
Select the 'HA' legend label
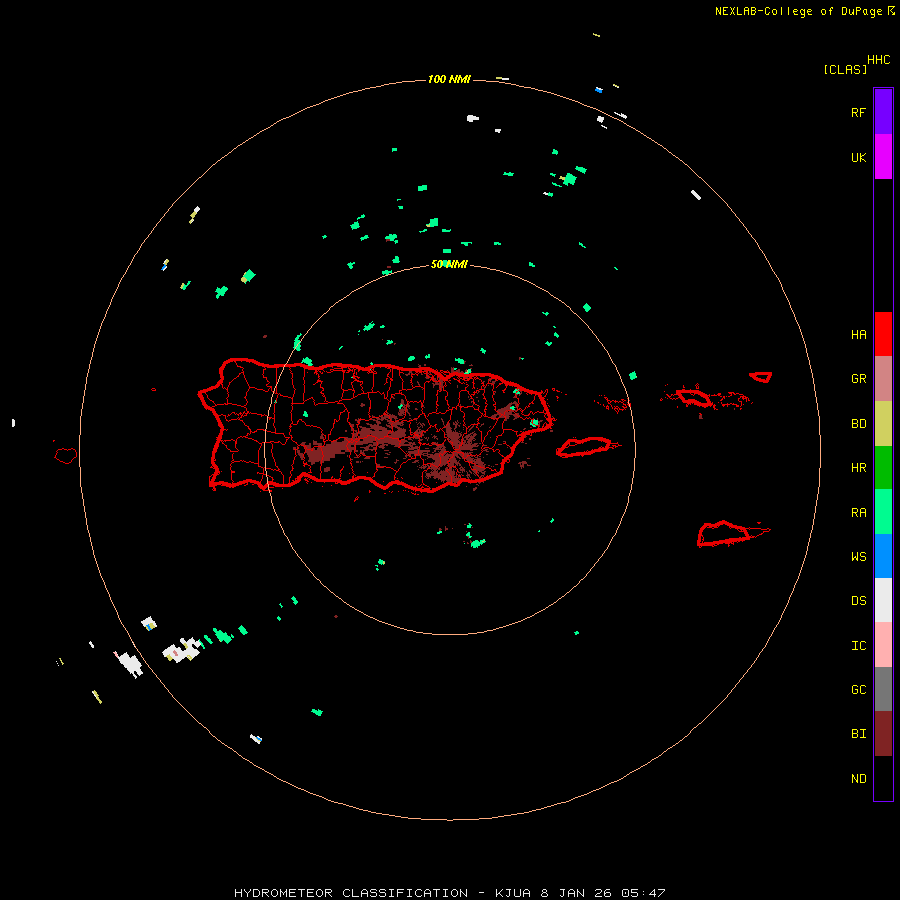click(858, 334)
